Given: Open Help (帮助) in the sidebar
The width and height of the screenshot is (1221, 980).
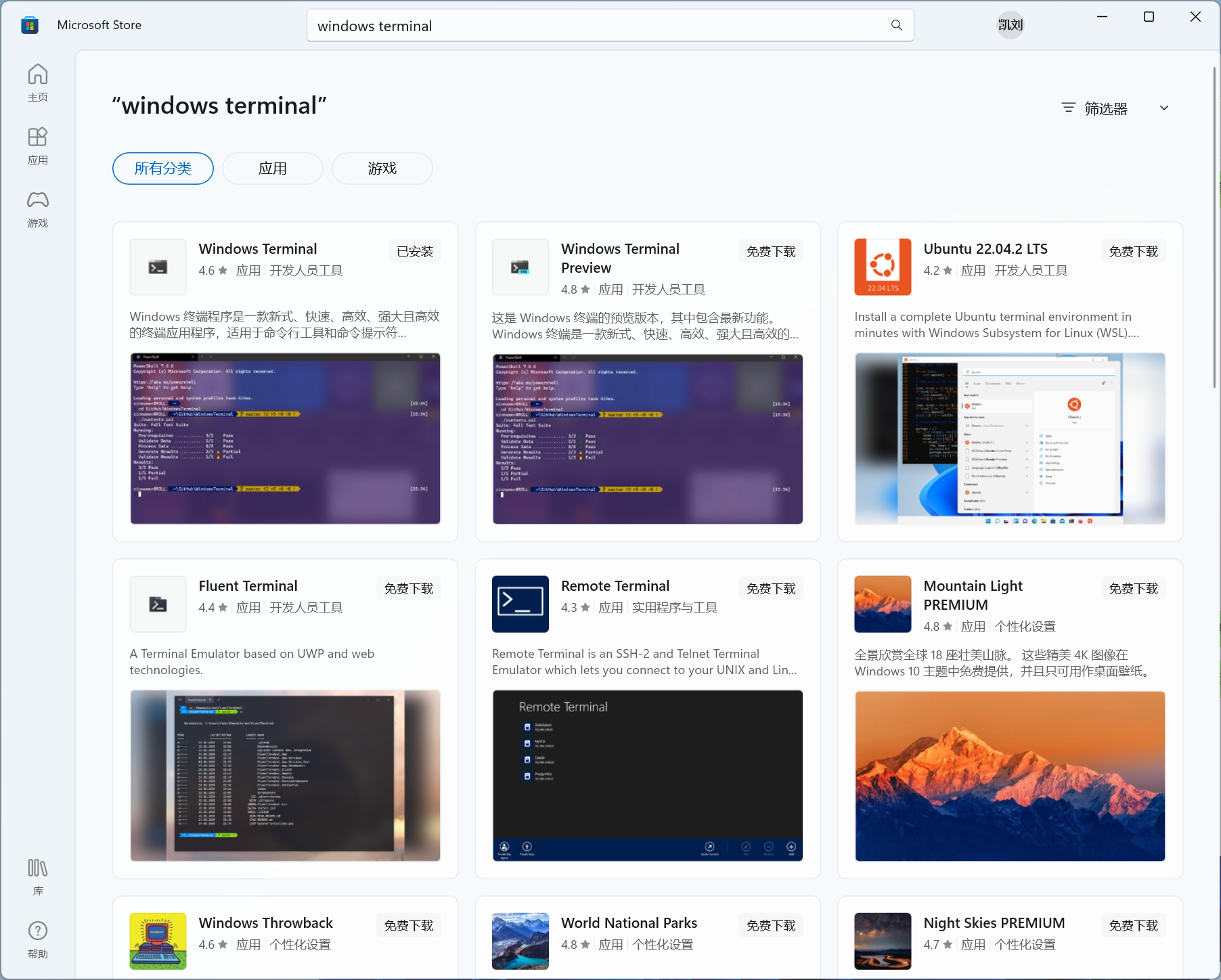Looking at the screenshot, I should pyautogui.click(x=38, y=939).
